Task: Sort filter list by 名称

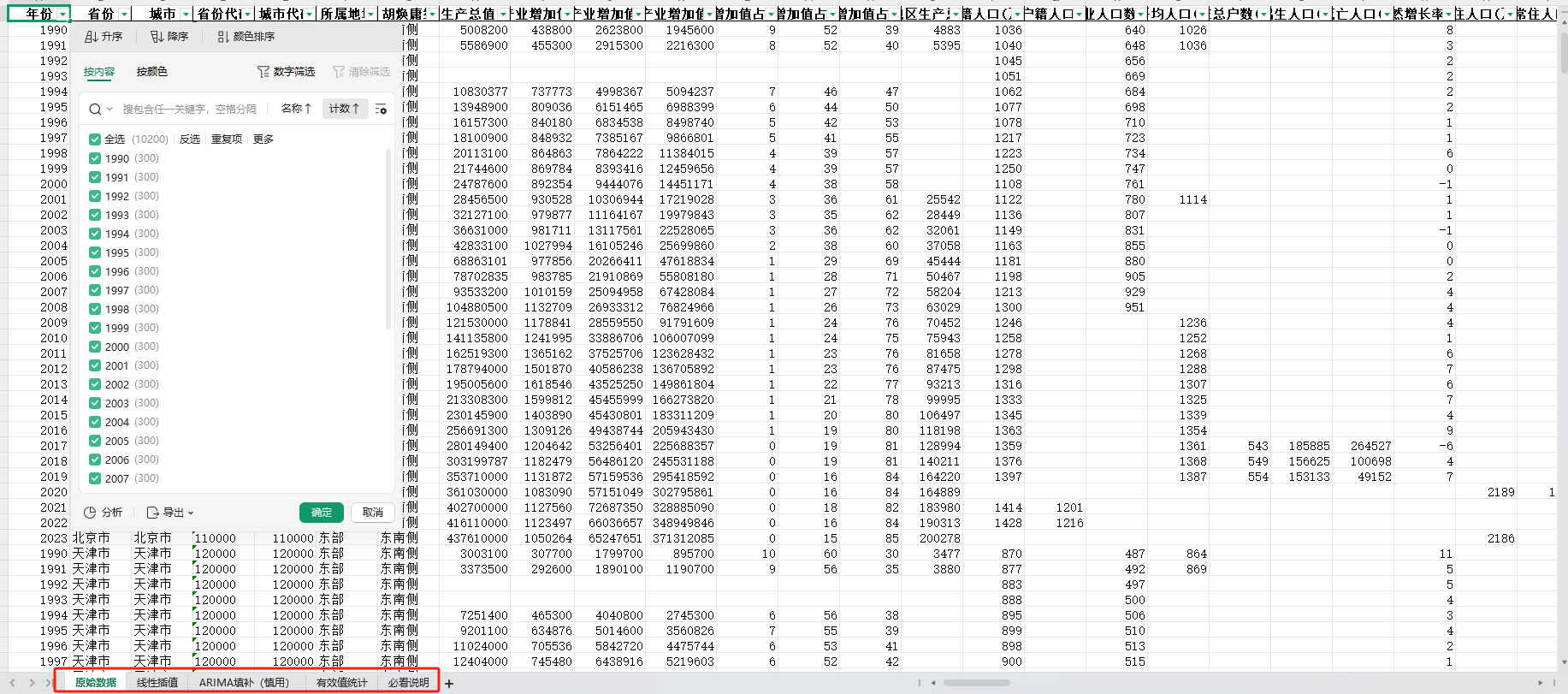Action: coord(296,109)
